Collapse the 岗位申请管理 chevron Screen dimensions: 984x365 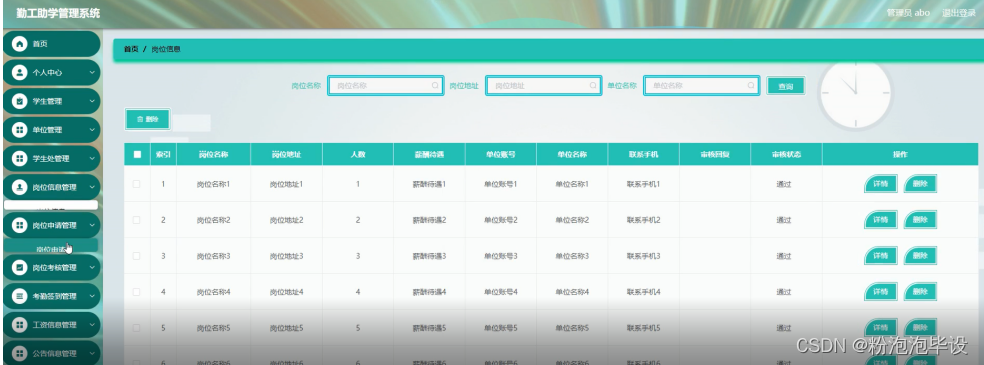[x=92, y=225]
